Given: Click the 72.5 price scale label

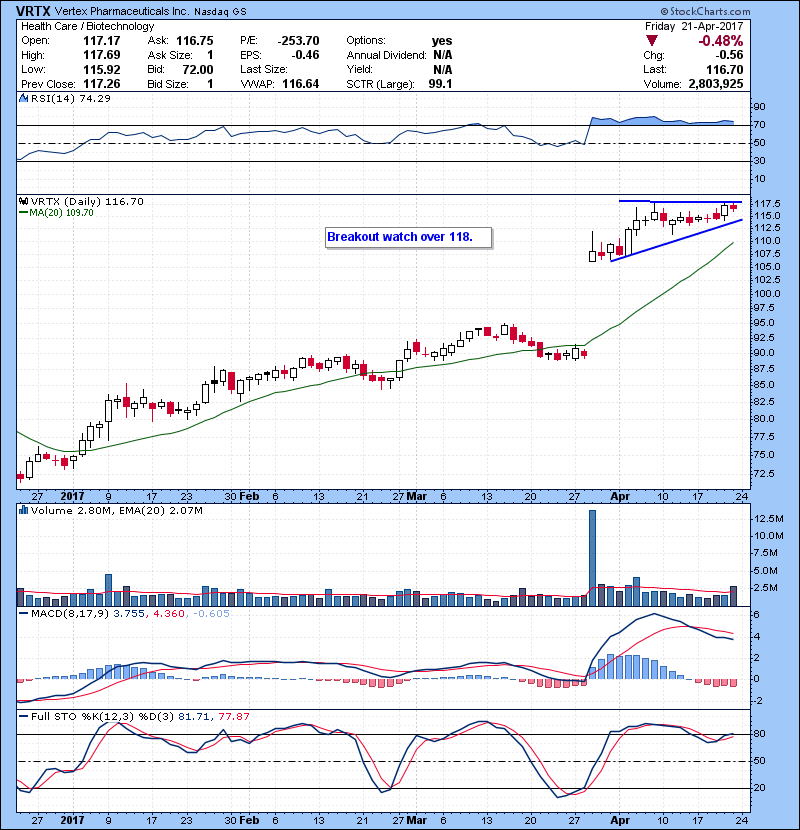Looking at the screenshot, I should 763,473.
